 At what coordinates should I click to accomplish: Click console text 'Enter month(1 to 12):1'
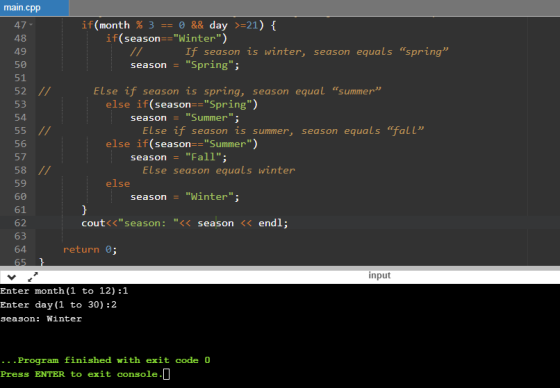pos(64,291)
